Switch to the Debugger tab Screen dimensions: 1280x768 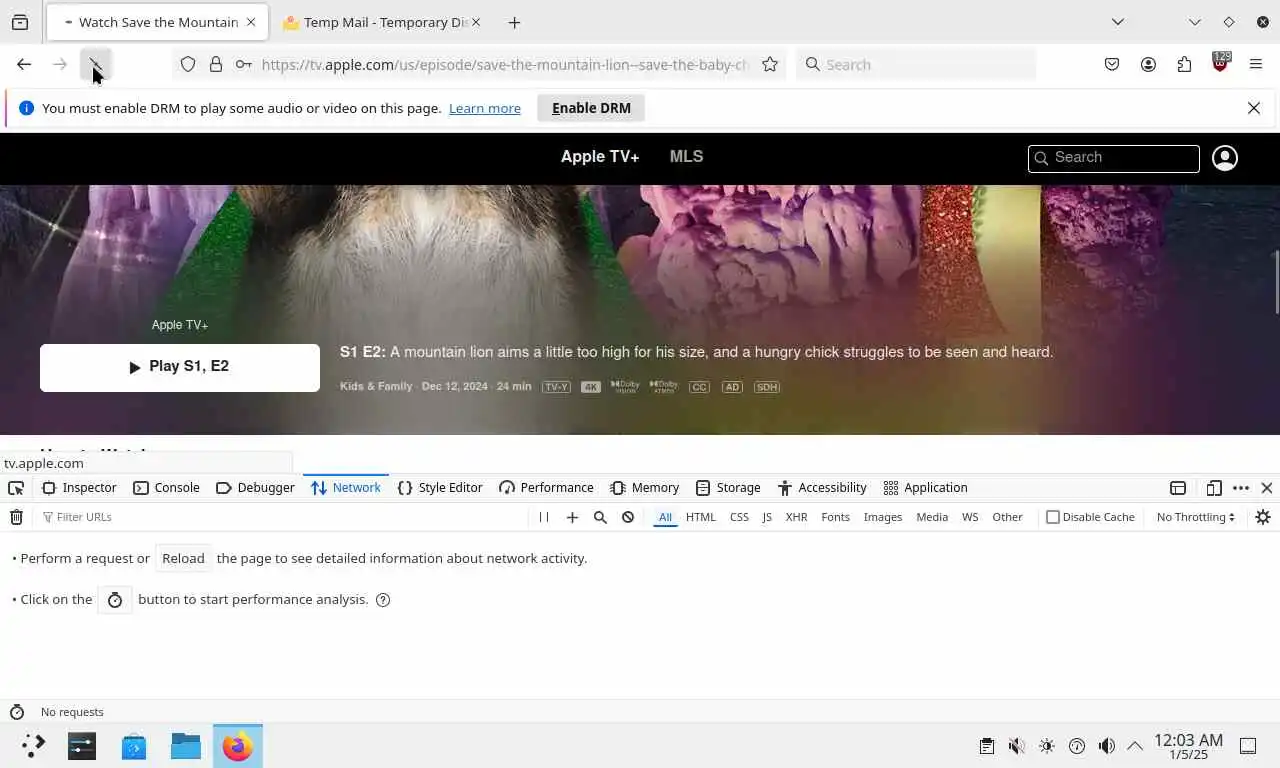click(x=255, y=488)
